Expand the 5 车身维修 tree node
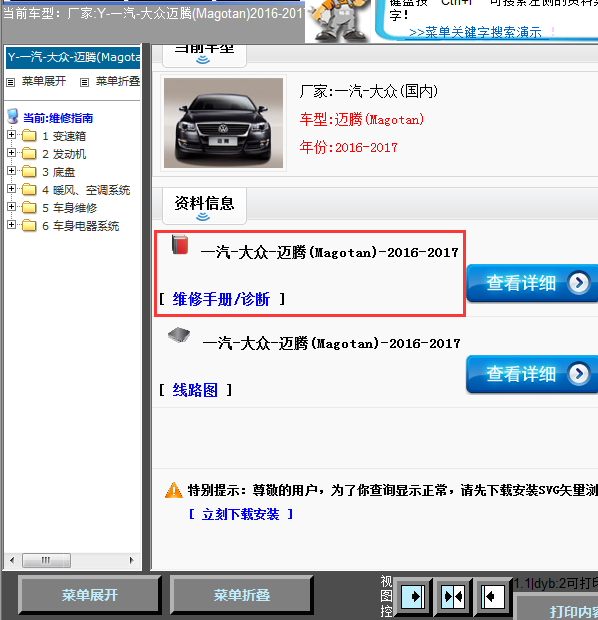 (11, 206)
